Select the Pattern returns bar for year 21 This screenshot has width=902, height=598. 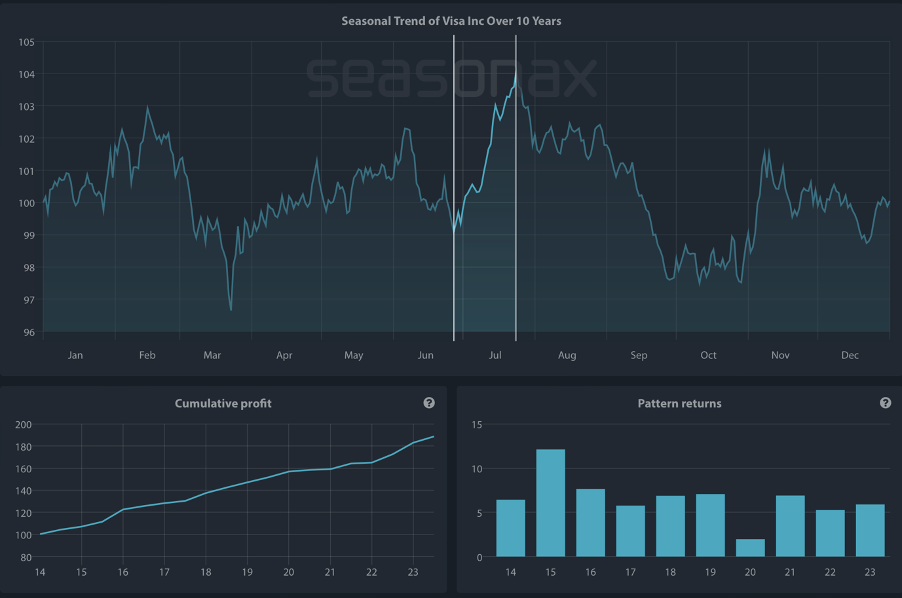790,526
